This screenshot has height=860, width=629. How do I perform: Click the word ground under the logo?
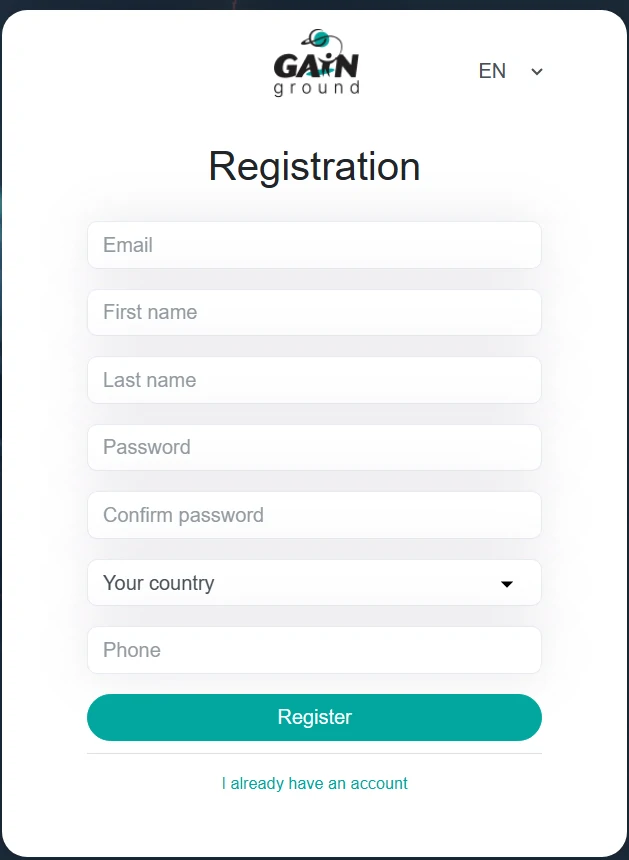click(316, 88)
